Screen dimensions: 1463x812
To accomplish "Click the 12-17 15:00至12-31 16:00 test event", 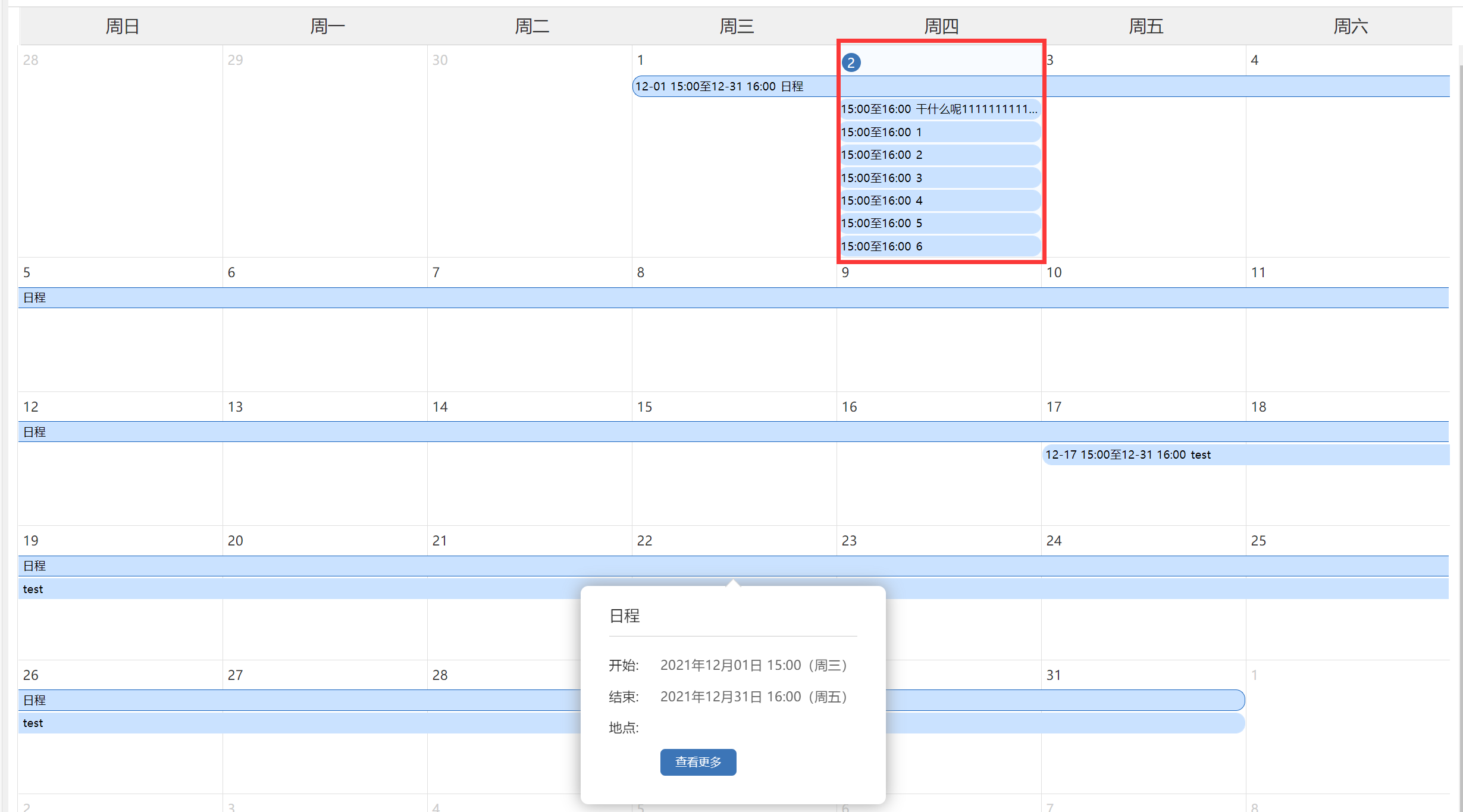I will (1128, 455).
